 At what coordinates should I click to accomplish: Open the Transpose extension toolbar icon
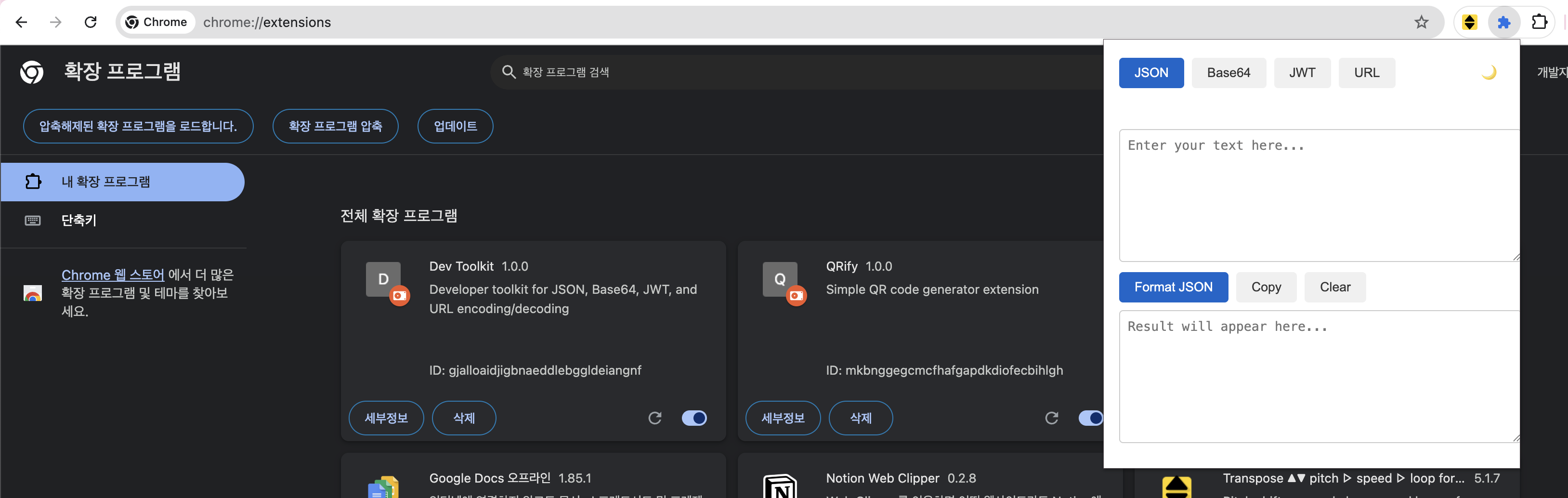point(1469,23)
